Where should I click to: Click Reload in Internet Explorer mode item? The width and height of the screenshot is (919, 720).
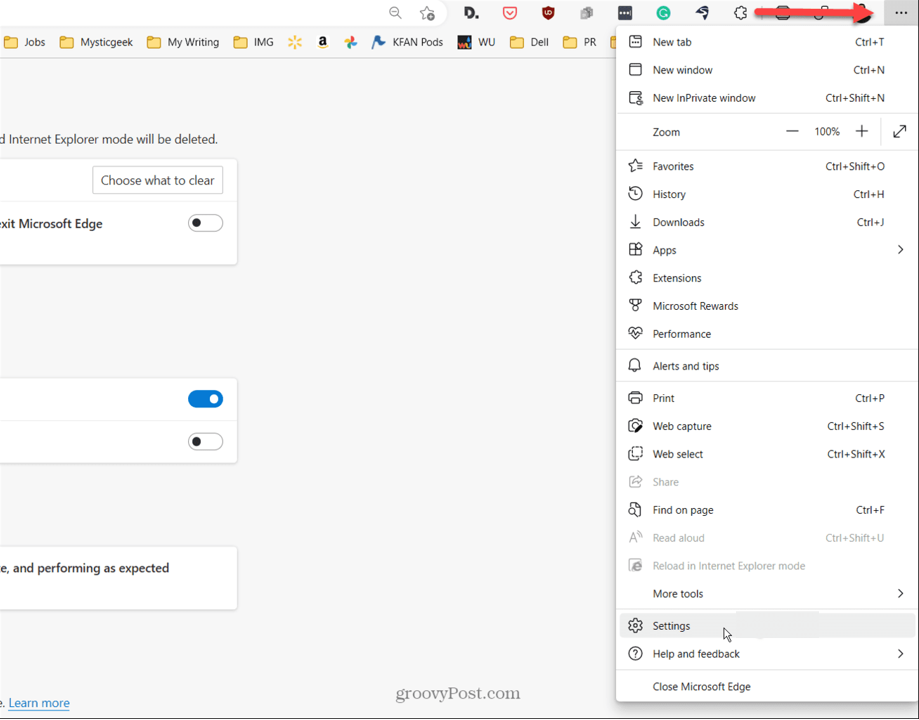pos(767,566)
